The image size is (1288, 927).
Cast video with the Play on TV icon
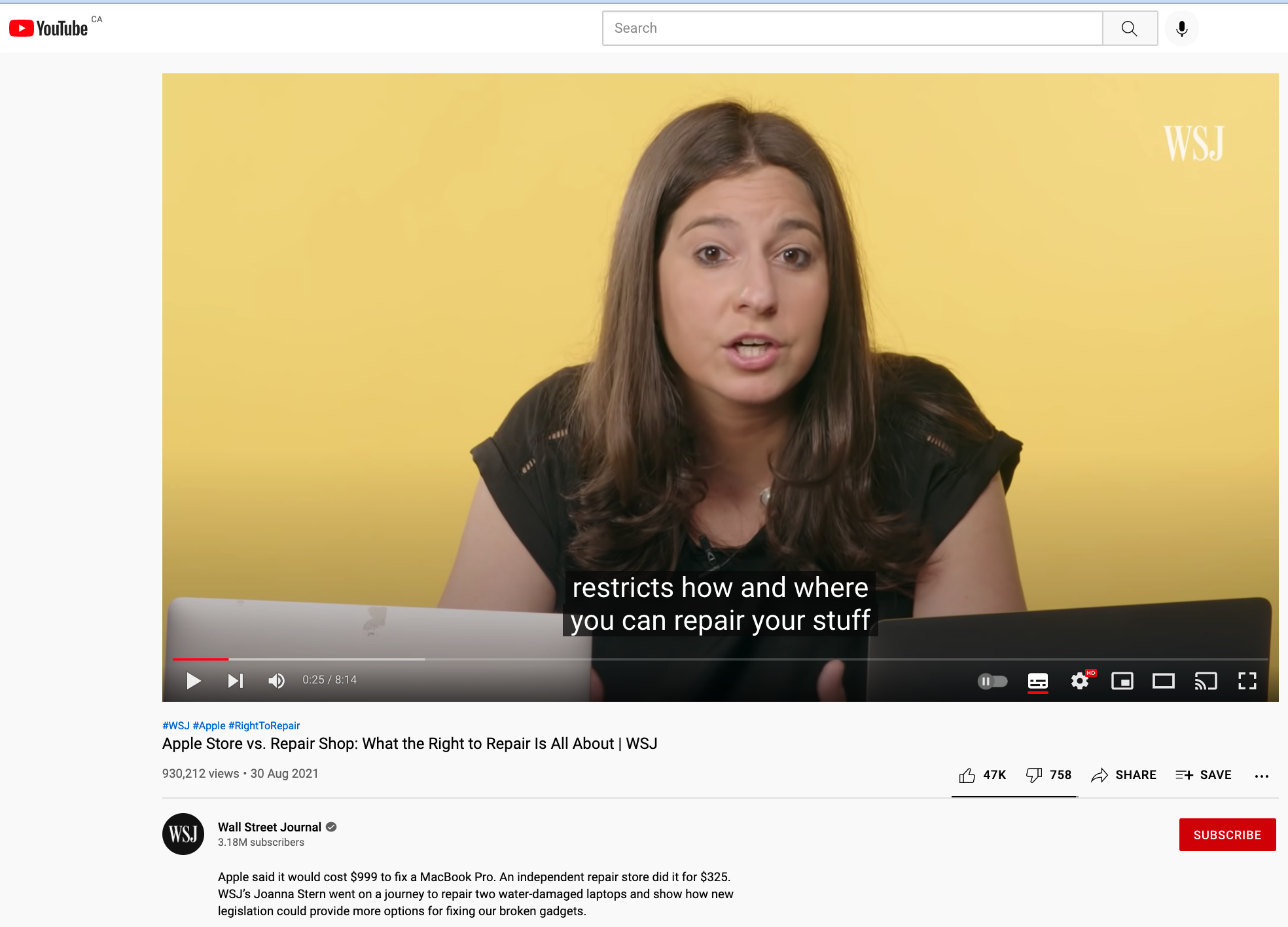(1206, 682)
